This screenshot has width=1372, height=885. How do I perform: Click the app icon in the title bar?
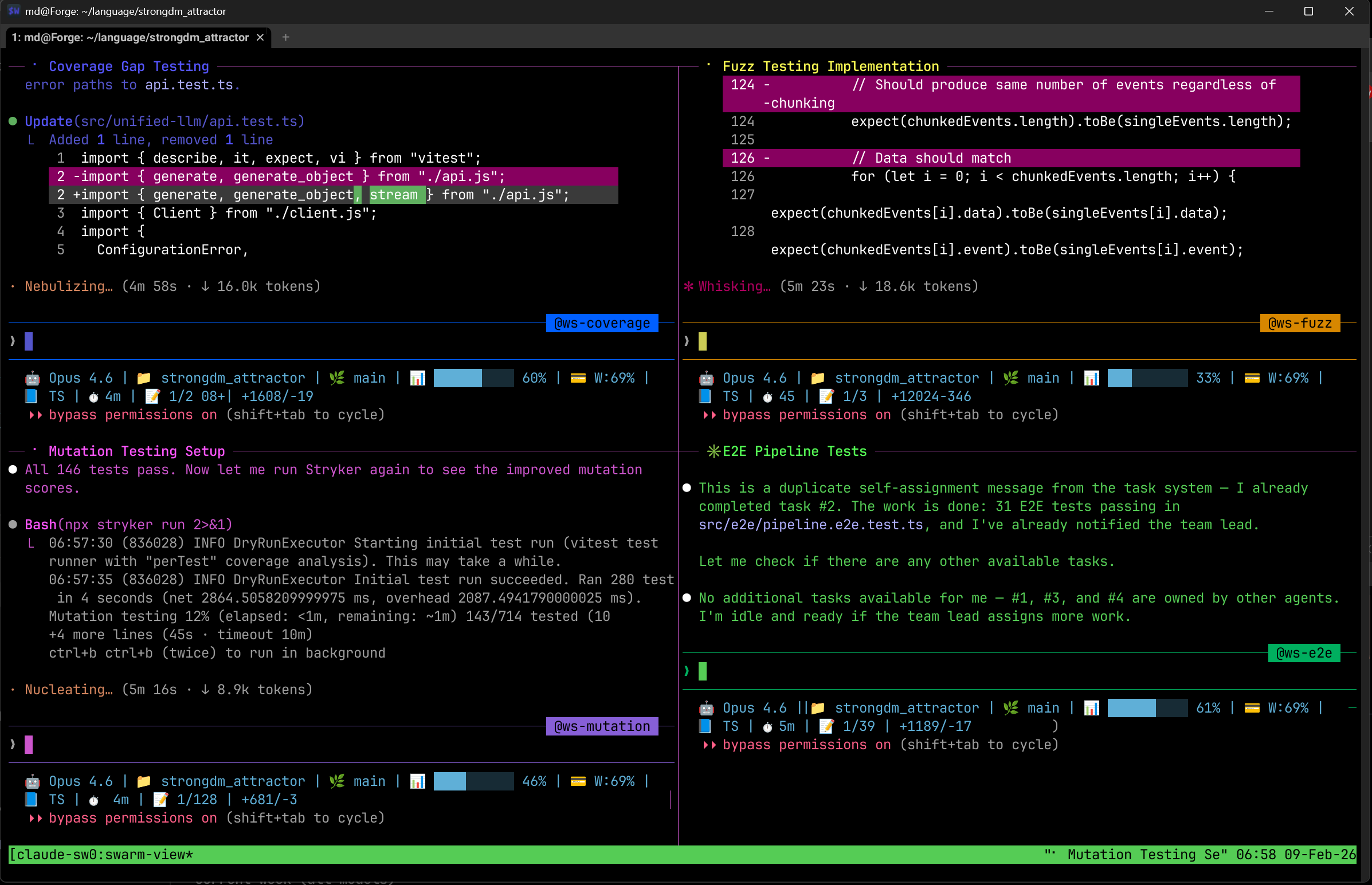(13, 11)
